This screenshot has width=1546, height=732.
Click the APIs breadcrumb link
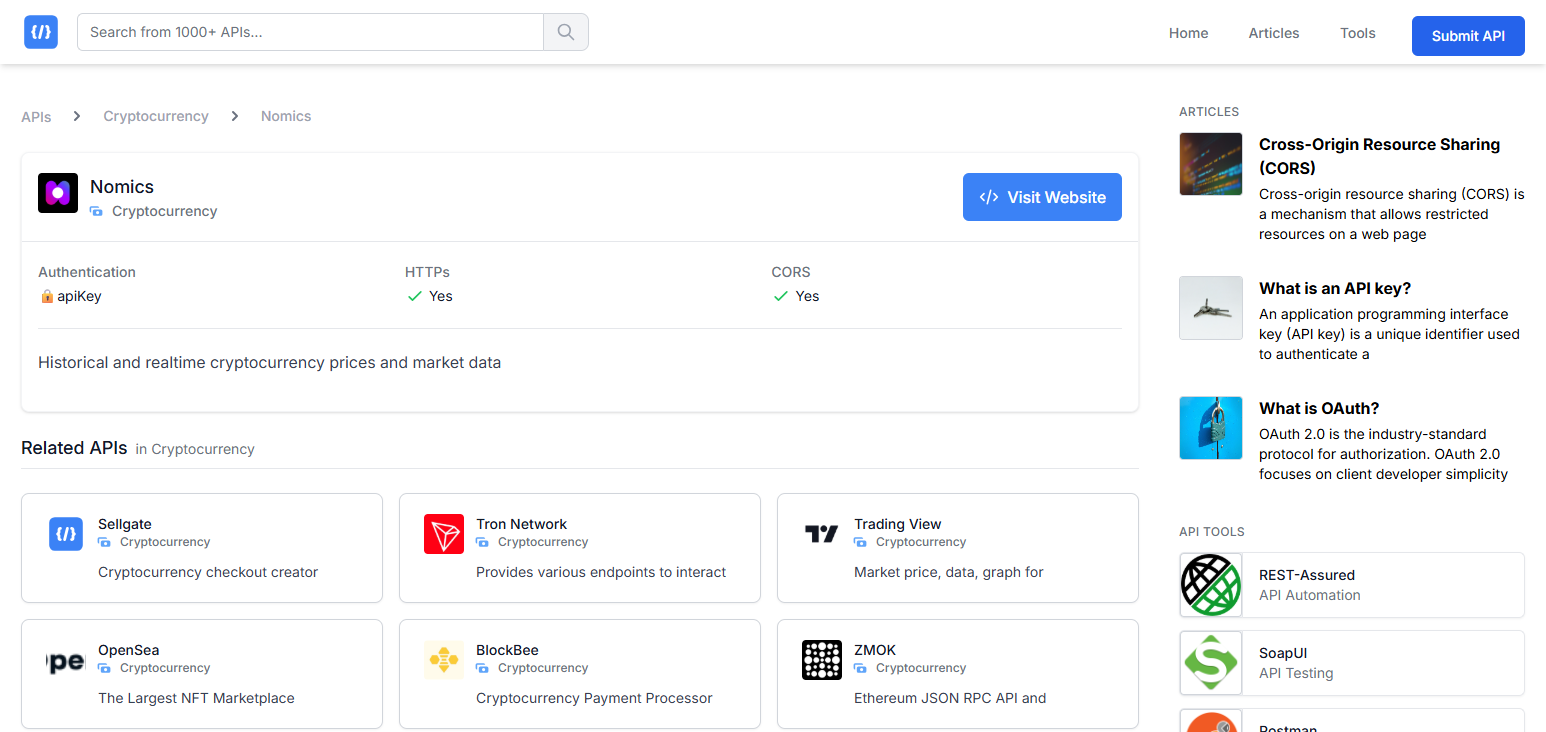(36, 116)
